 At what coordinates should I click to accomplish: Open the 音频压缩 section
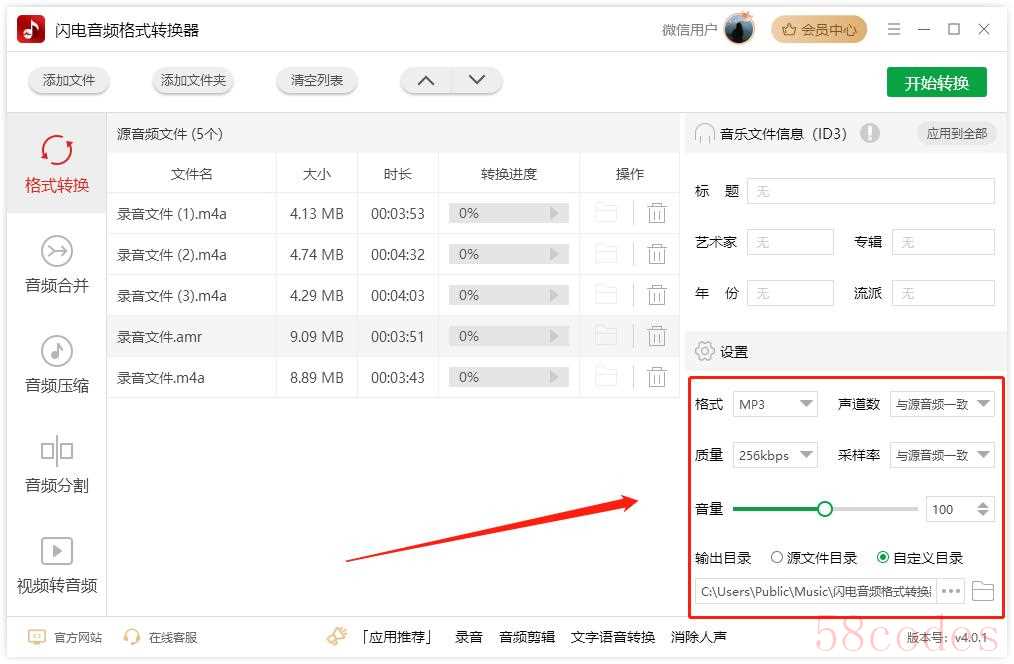(x=57, y=365)
